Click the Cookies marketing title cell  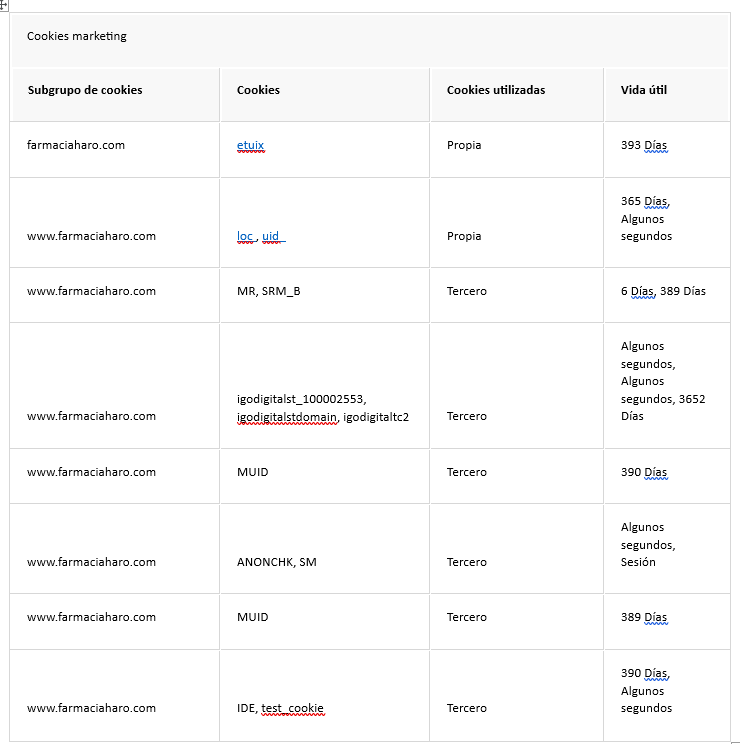tap(370, 40)
